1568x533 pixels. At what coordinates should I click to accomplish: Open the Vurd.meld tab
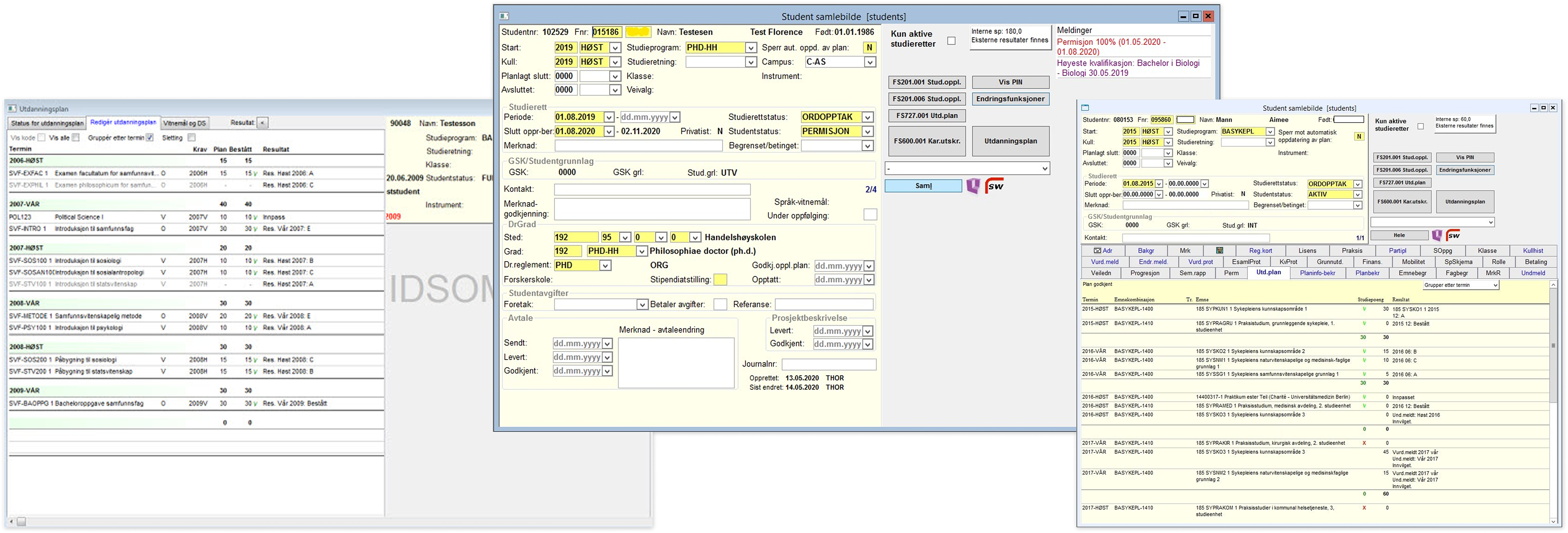click(x=1105, y=262)
